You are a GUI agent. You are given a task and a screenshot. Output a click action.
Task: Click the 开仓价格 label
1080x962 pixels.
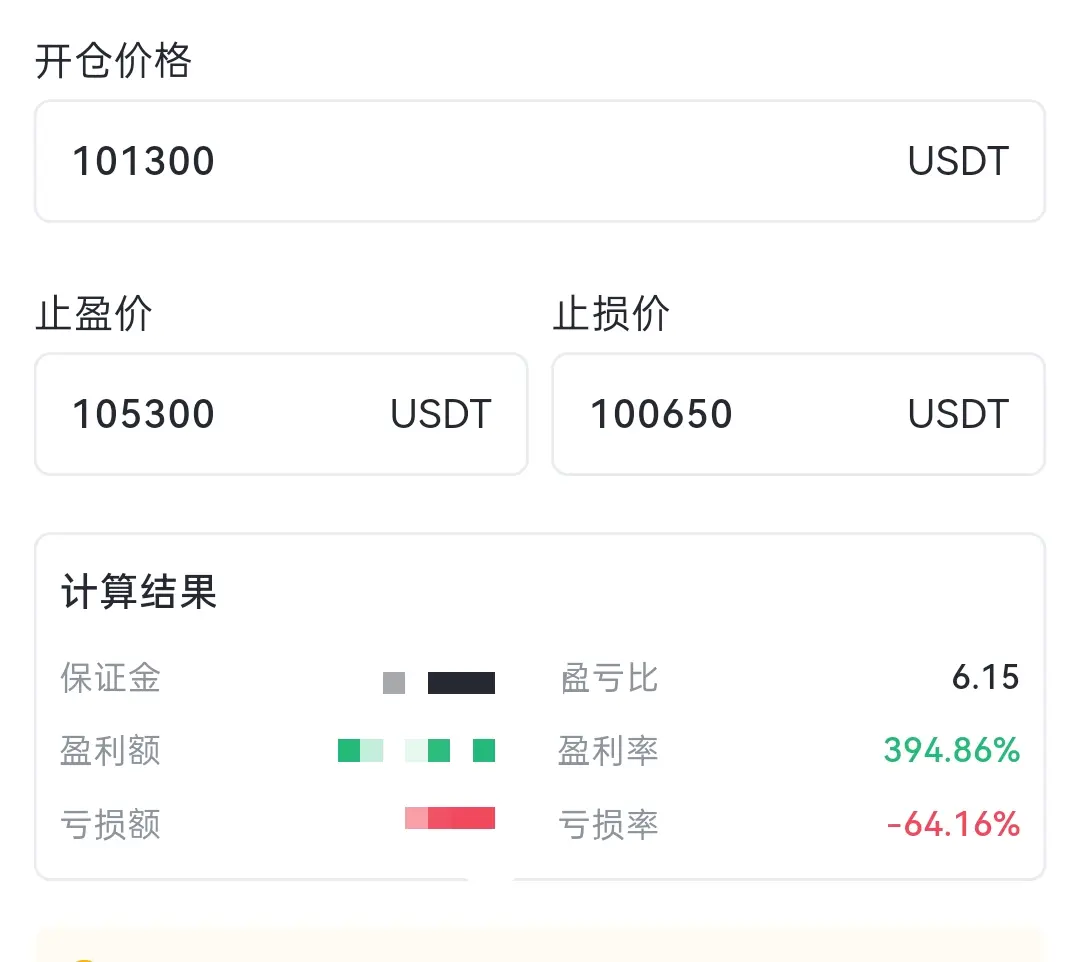[x=113, y=62]
